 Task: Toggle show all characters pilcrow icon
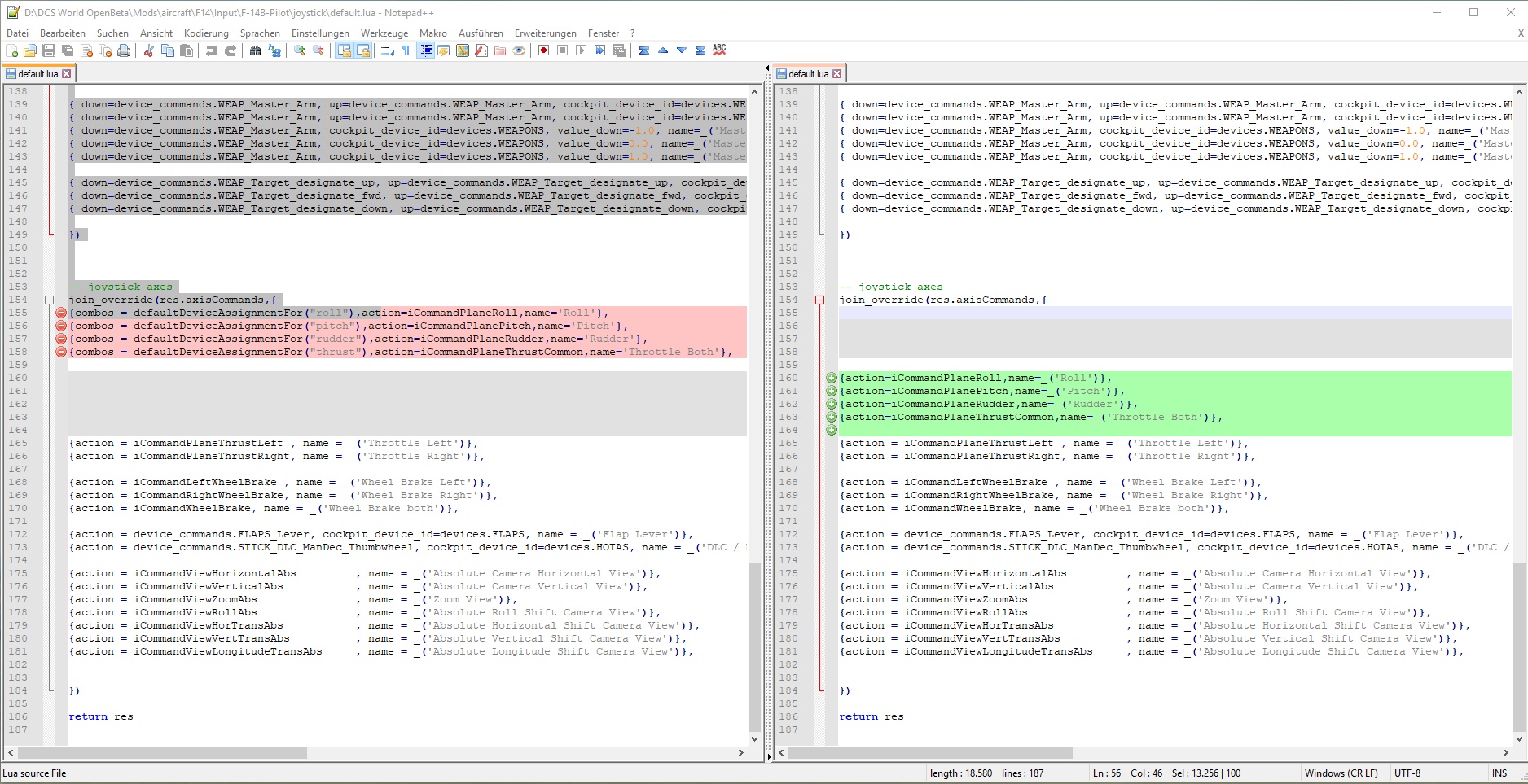[x=406, y=50]
